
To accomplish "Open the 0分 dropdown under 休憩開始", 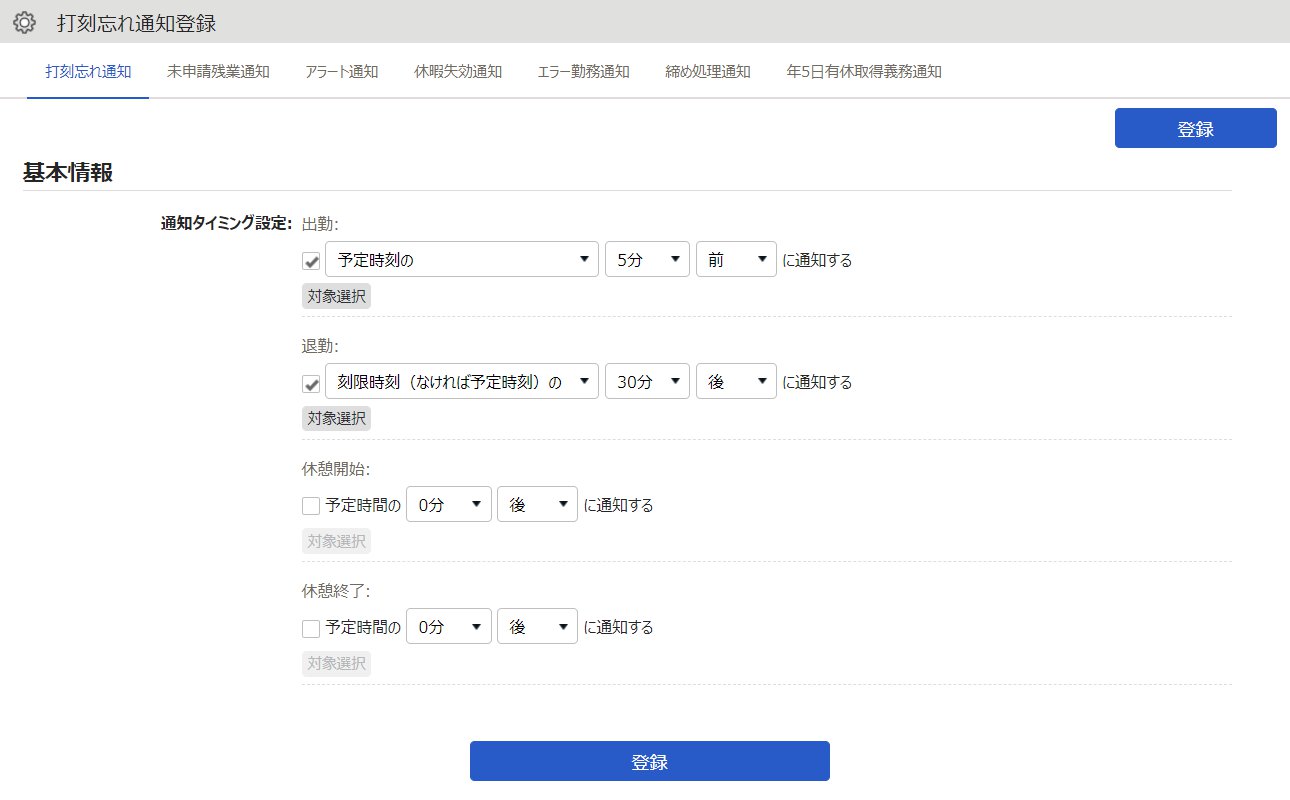I will (449, 504).
